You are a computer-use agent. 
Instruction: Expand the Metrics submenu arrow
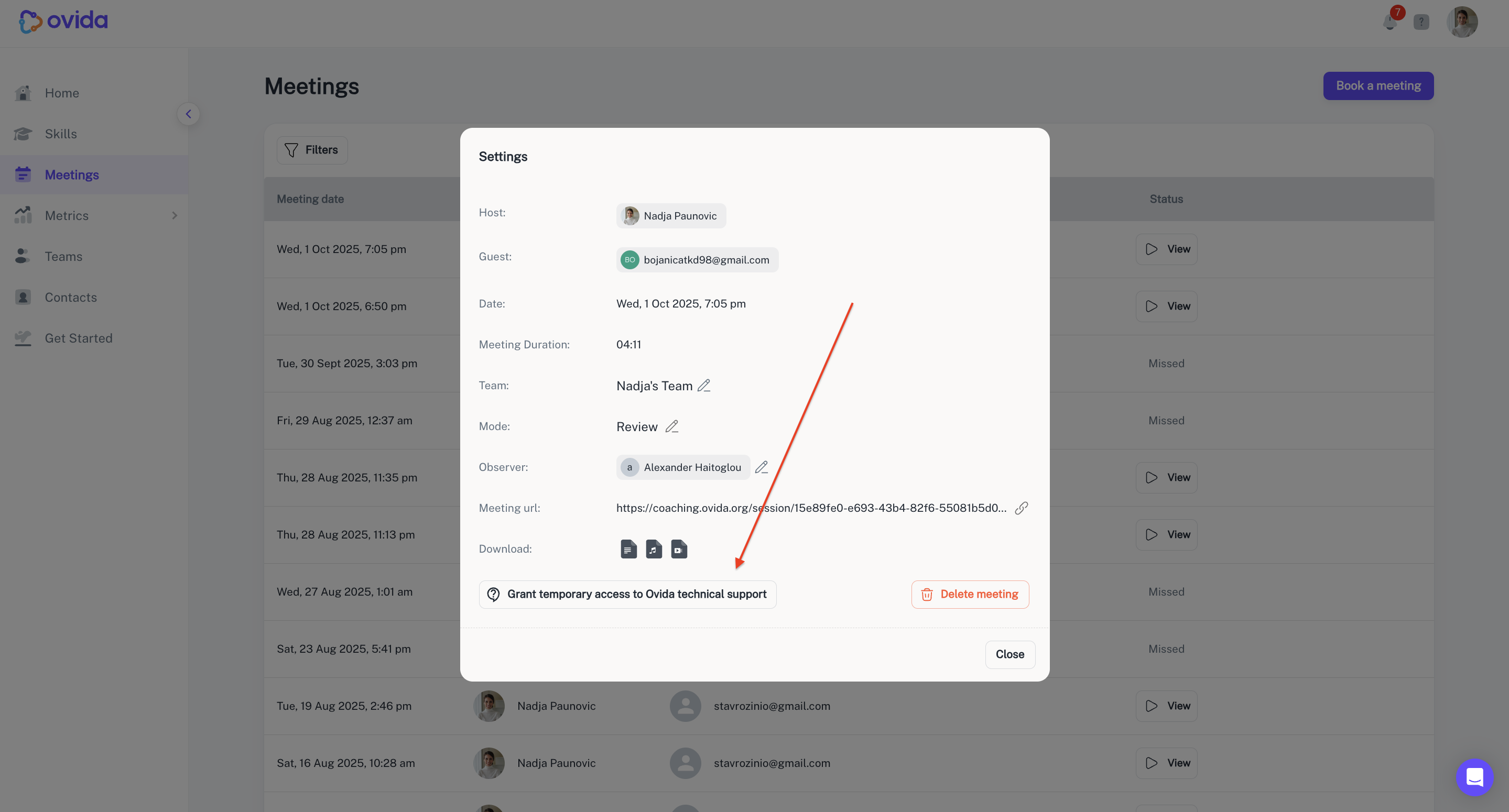click(175, 215)
